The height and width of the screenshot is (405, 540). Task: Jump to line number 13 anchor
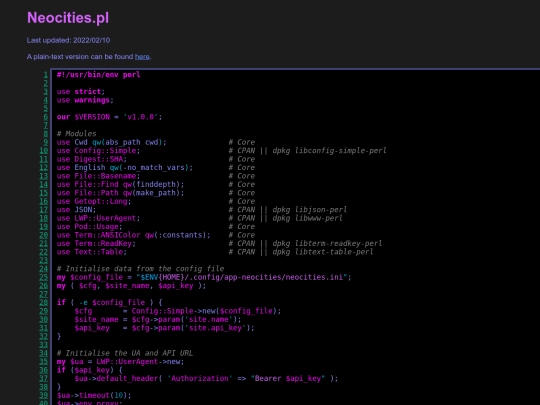point(44,176)
